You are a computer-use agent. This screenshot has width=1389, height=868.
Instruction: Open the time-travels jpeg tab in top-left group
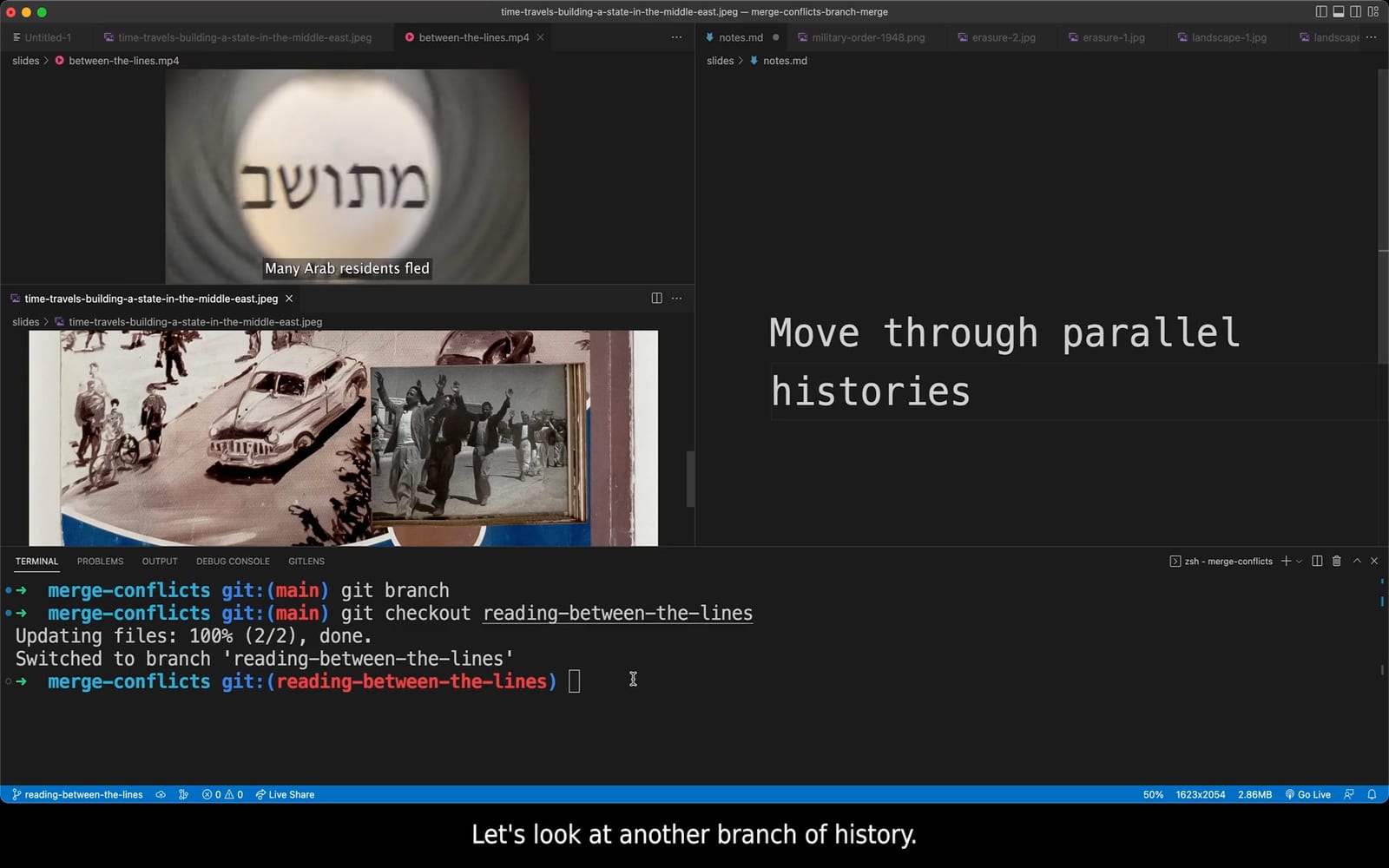tap(238, 37)
